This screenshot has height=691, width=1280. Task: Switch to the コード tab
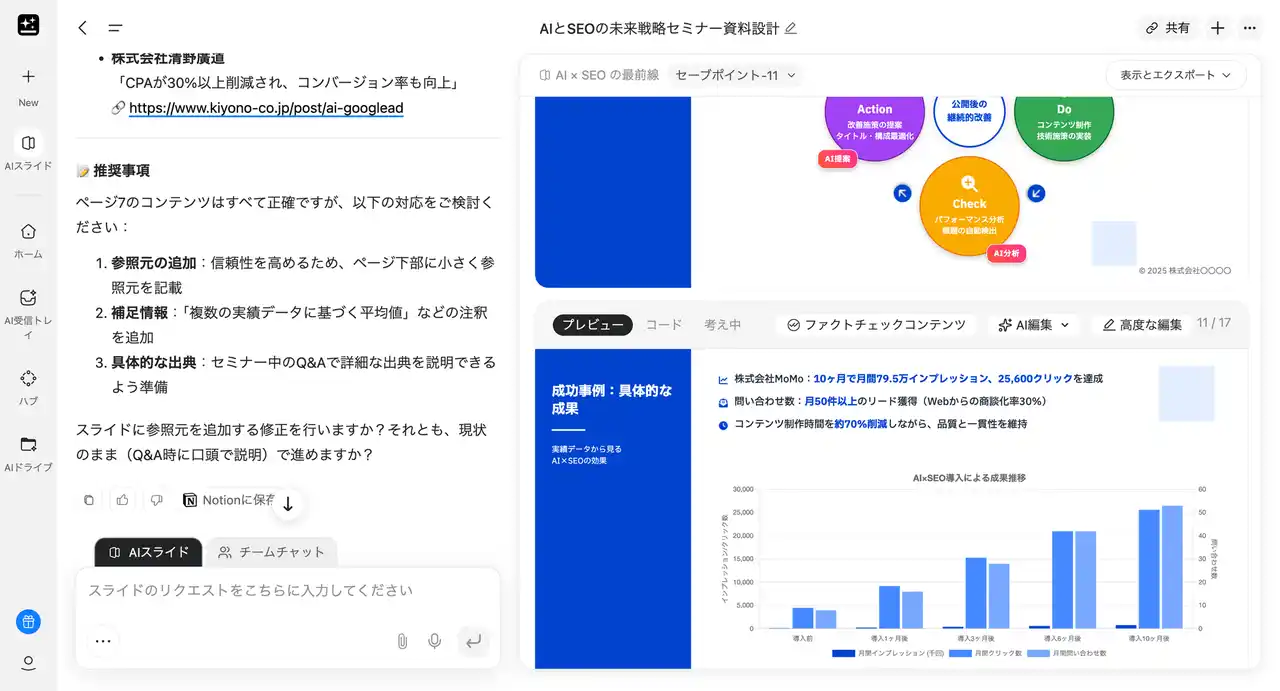point(664,325)
